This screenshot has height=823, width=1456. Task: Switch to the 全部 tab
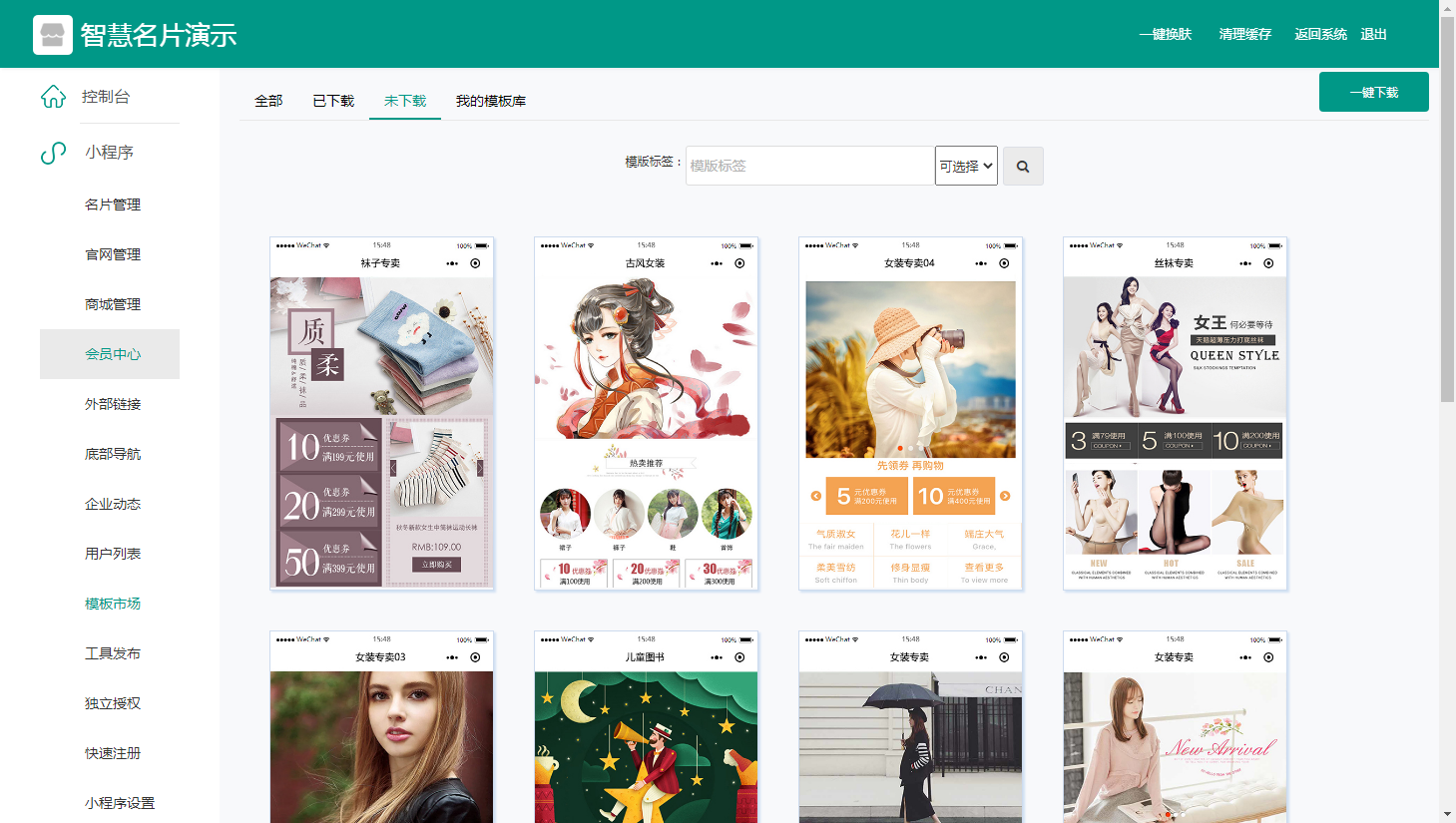click(x=268, y=101)
